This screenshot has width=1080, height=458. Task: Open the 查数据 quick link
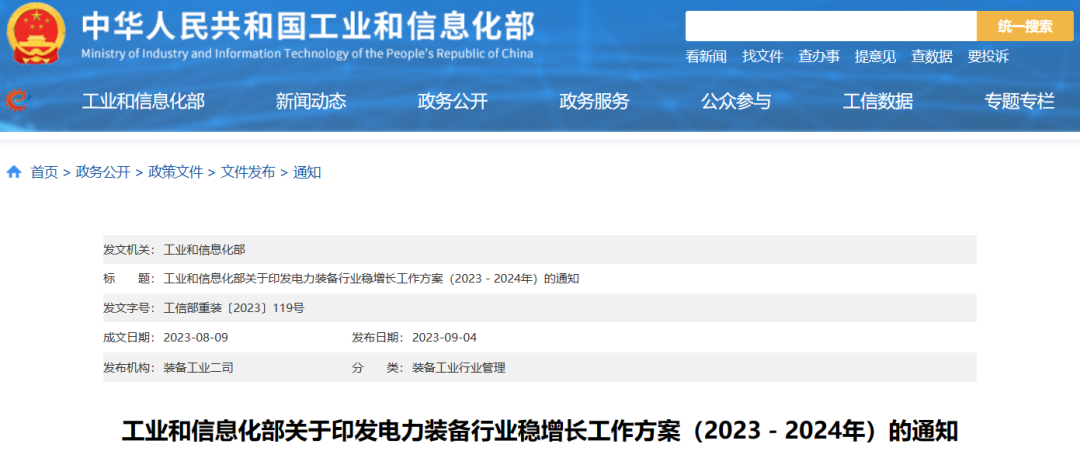point(932,57)
